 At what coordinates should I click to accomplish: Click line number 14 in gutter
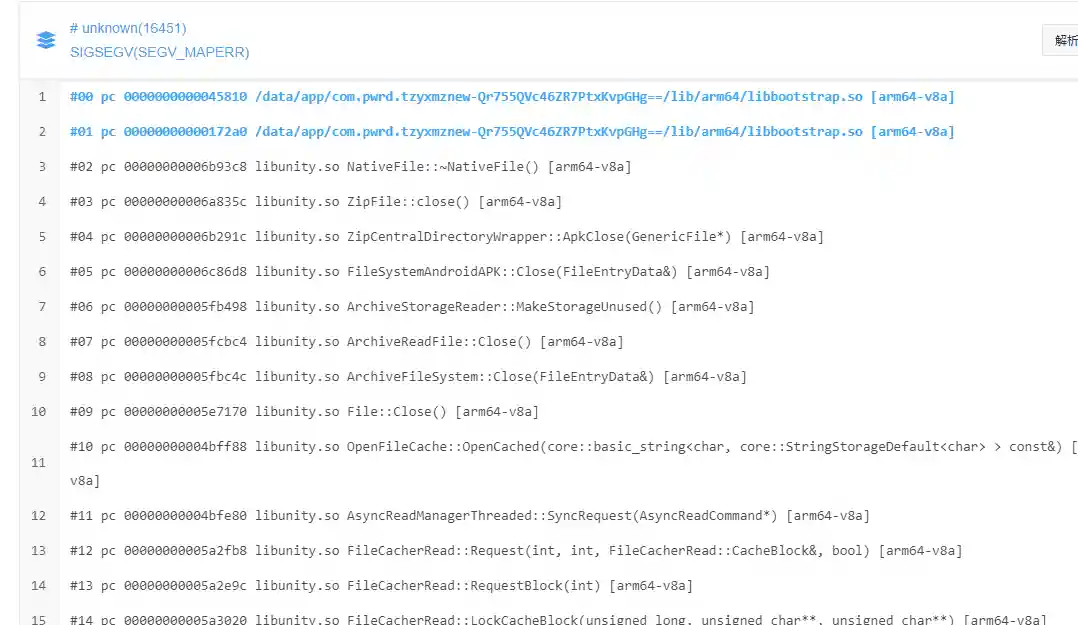tap(38, 586)
